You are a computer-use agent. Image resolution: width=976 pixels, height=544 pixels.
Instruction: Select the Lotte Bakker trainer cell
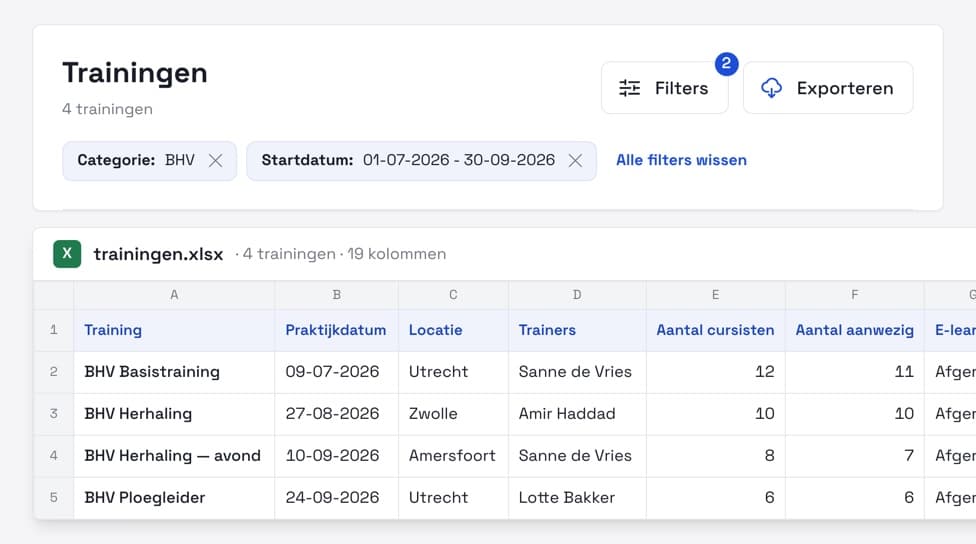click(577, 498)
